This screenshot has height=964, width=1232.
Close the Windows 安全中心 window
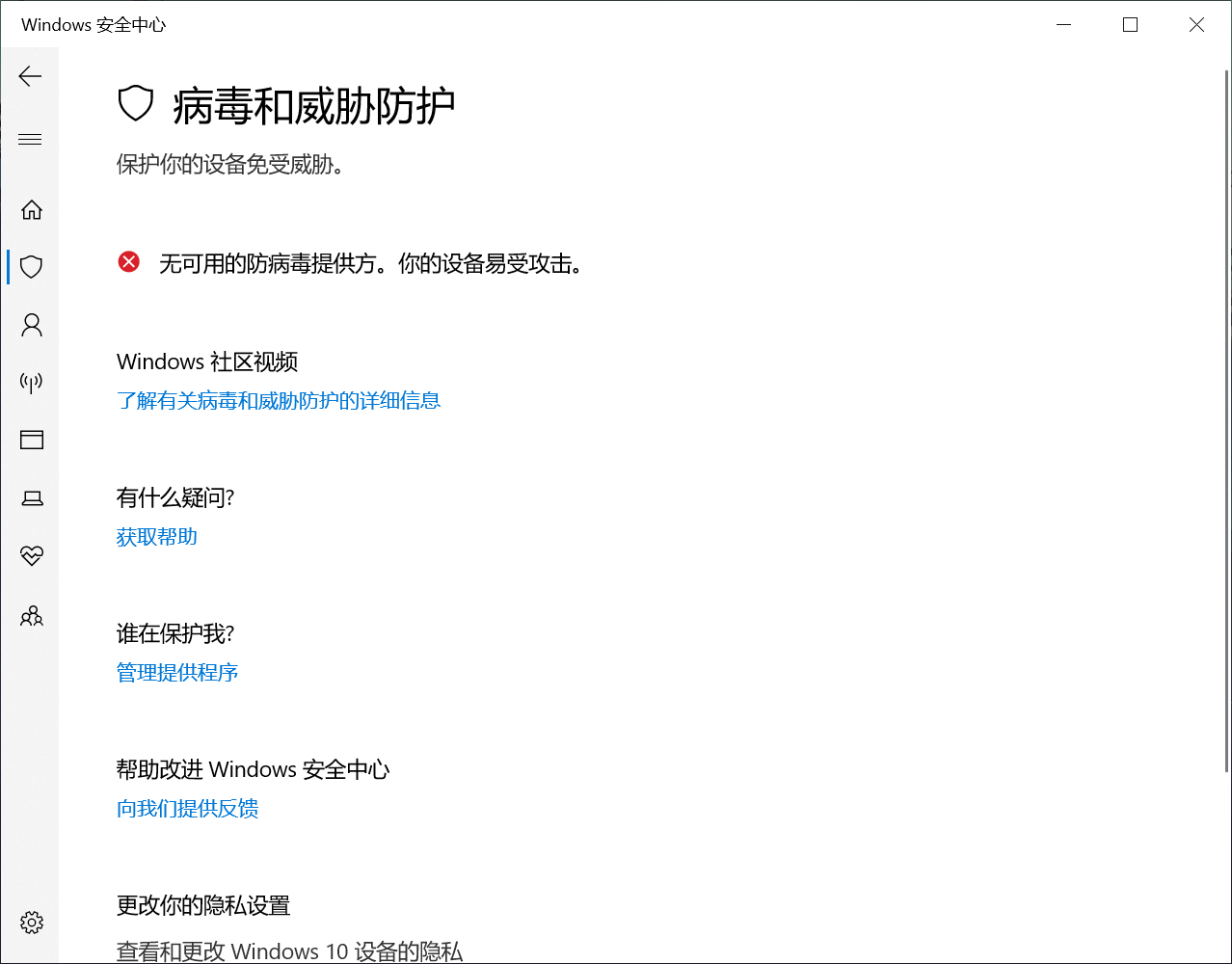[1197, 25]
